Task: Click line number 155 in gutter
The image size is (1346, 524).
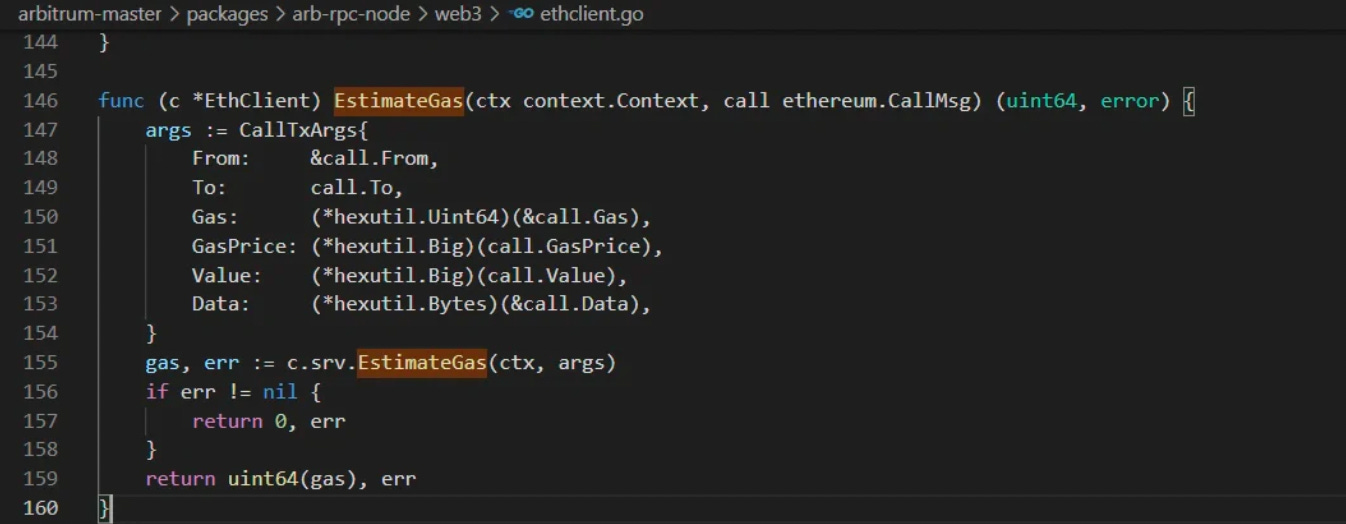Action: pyautogui.click(x=41, y=362)
